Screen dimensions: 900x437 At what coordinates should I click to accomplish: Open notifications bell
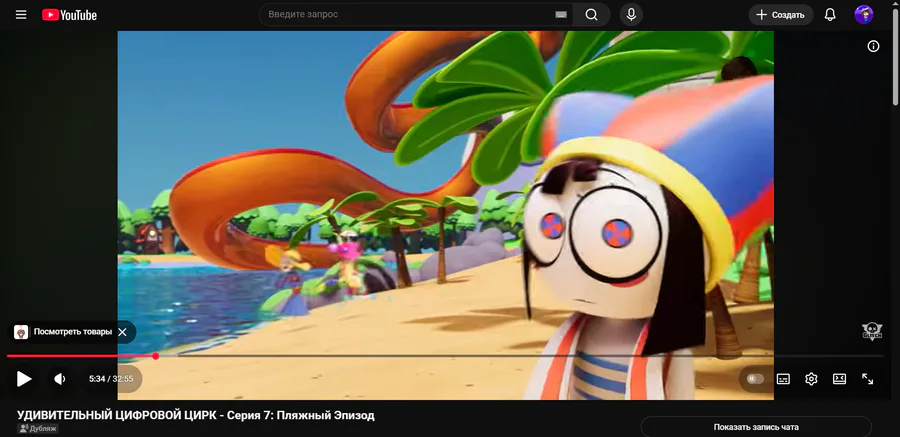[830, 15]
